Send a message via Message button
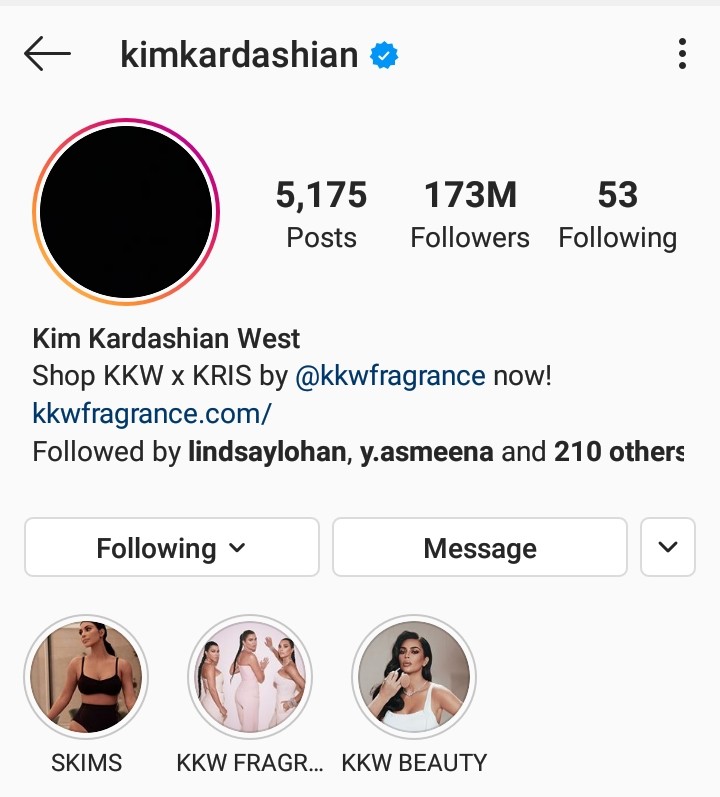This screenshot has height=797, width=720. tap(480, 547)
